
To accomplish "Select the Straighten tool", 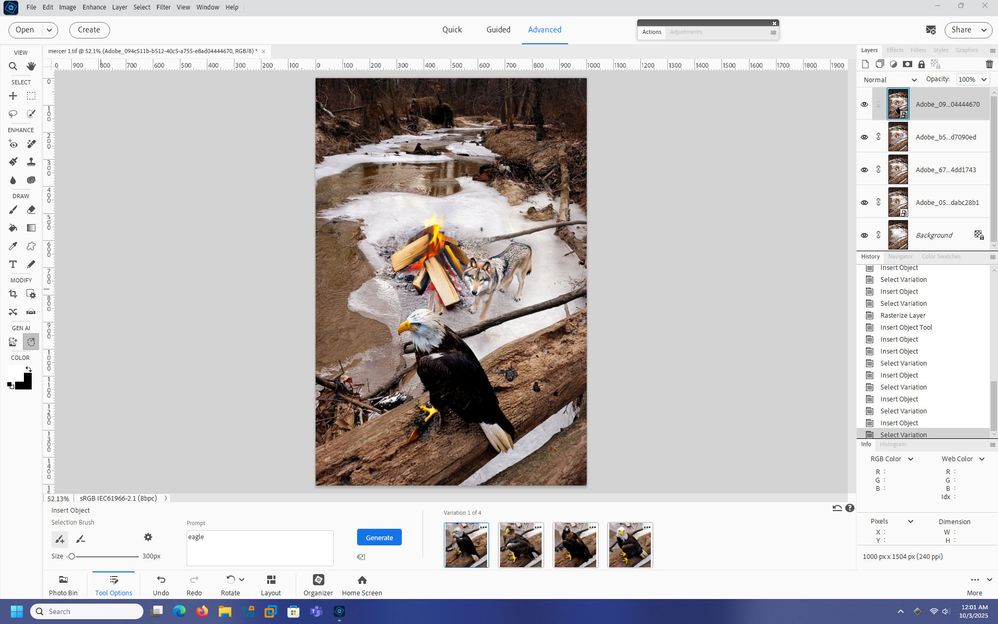I will [31, 311].
